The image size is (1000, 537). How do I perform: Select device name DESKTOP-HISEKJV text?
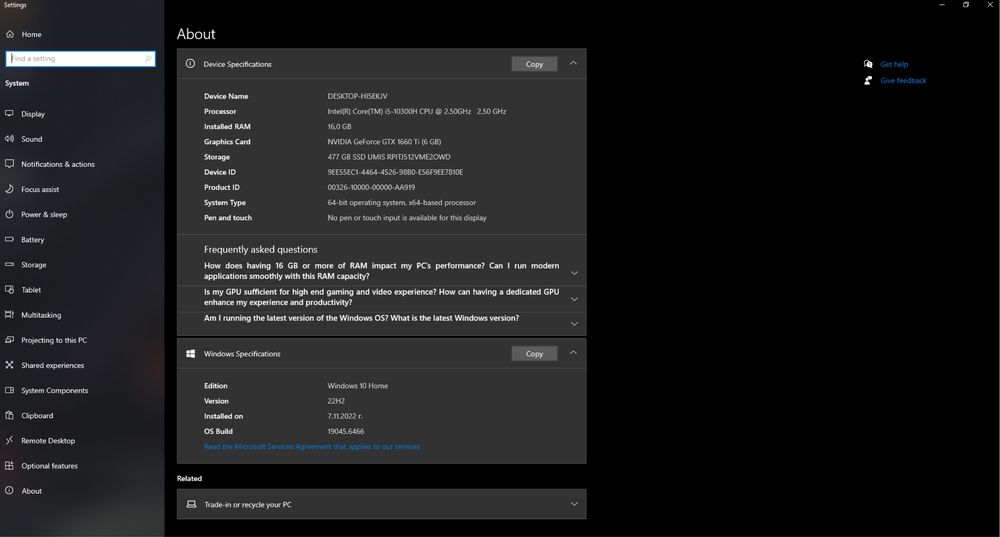click(357, 96)
